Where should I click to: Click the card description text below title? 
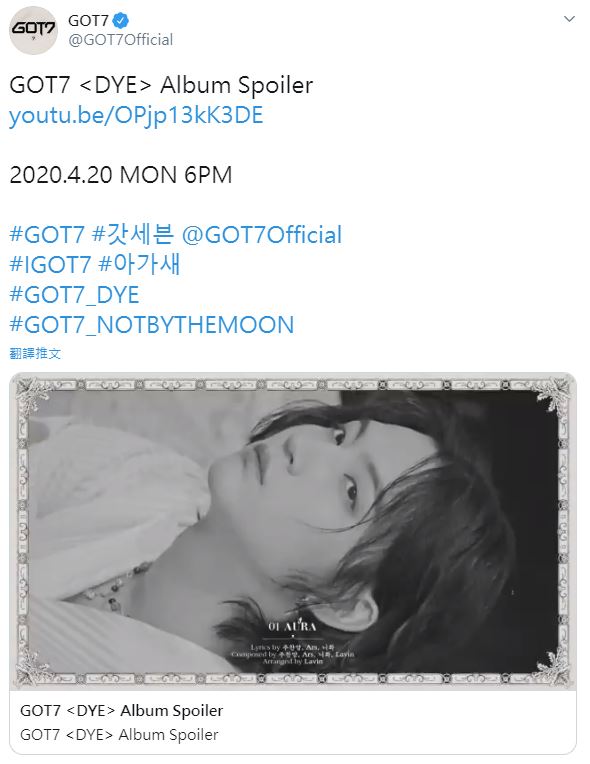tap(119, 735)
